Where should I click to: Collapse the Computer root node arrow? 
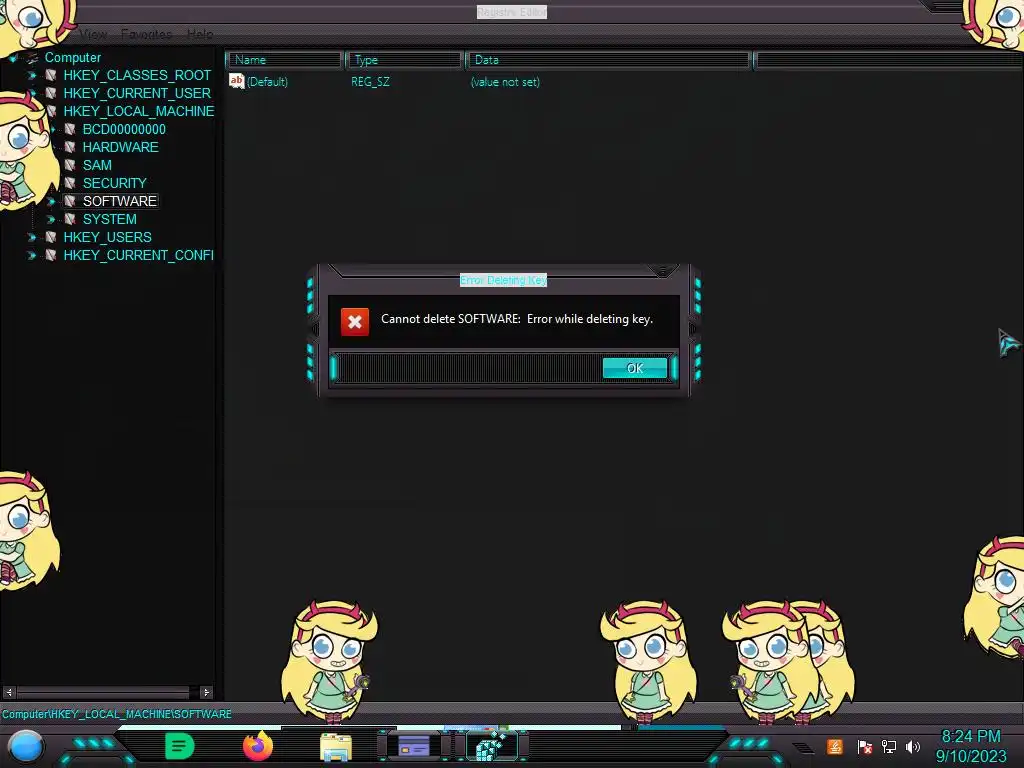pos(13,58)
